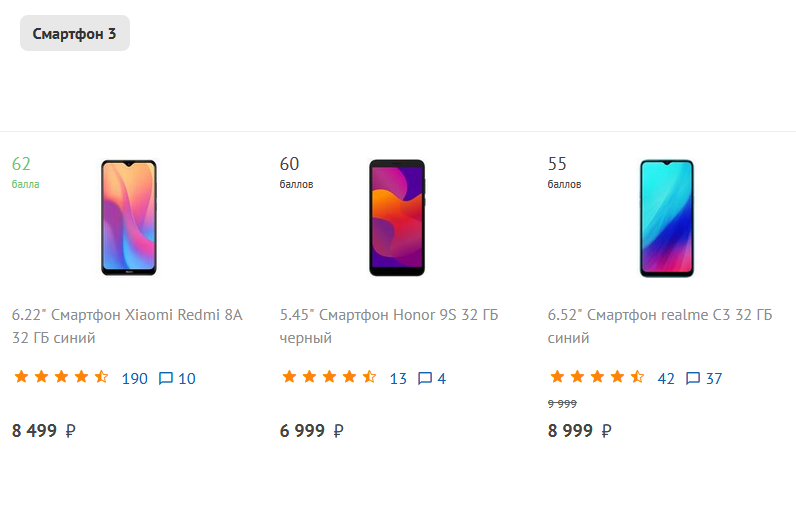Screen dimensions: 796x521
Task: Open comments icon for realme C3
Action: click(x=692, y=378)
